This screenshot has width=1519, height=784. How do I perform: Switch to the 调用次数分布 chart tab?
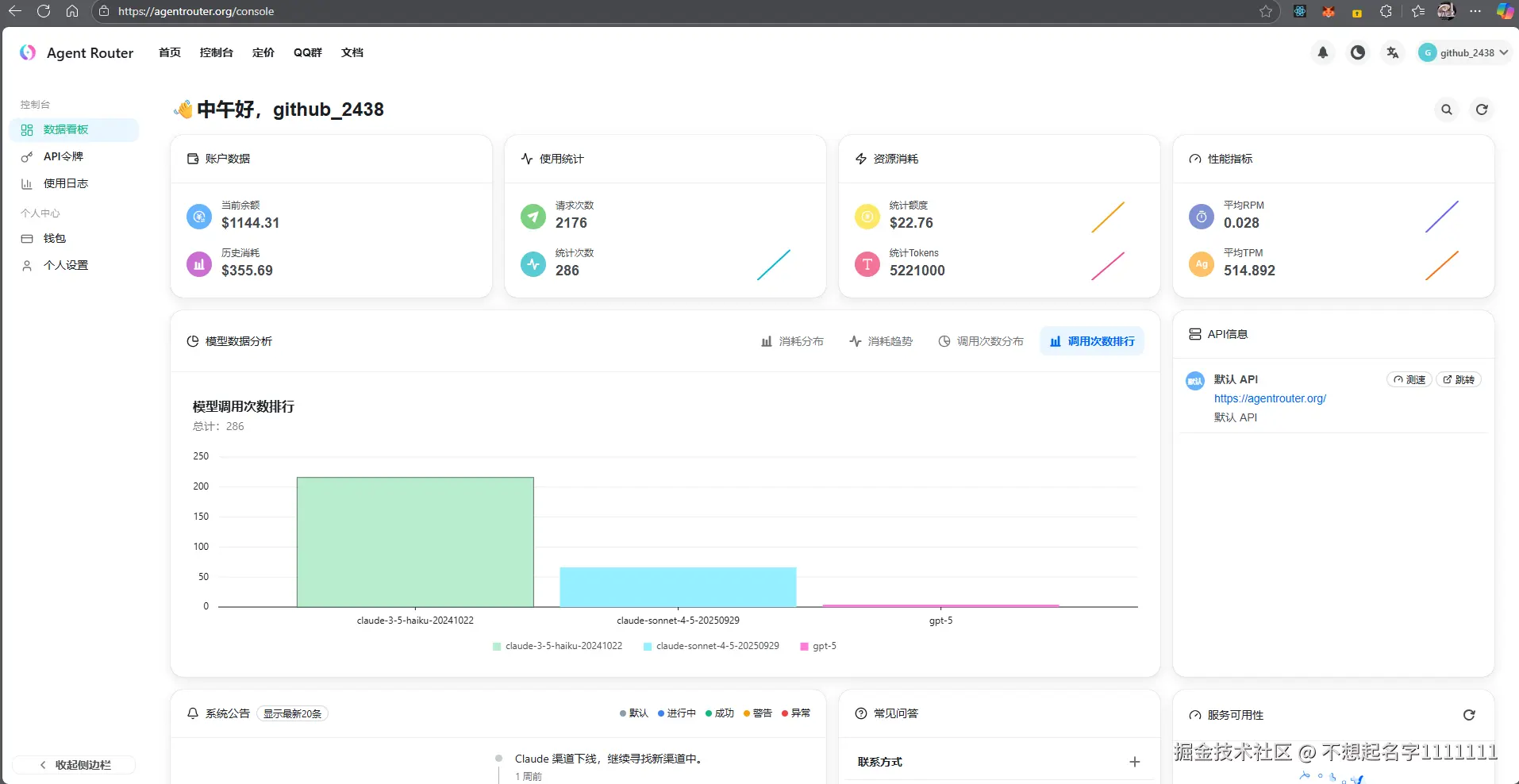pyautogui.click(x=981, y=341)
